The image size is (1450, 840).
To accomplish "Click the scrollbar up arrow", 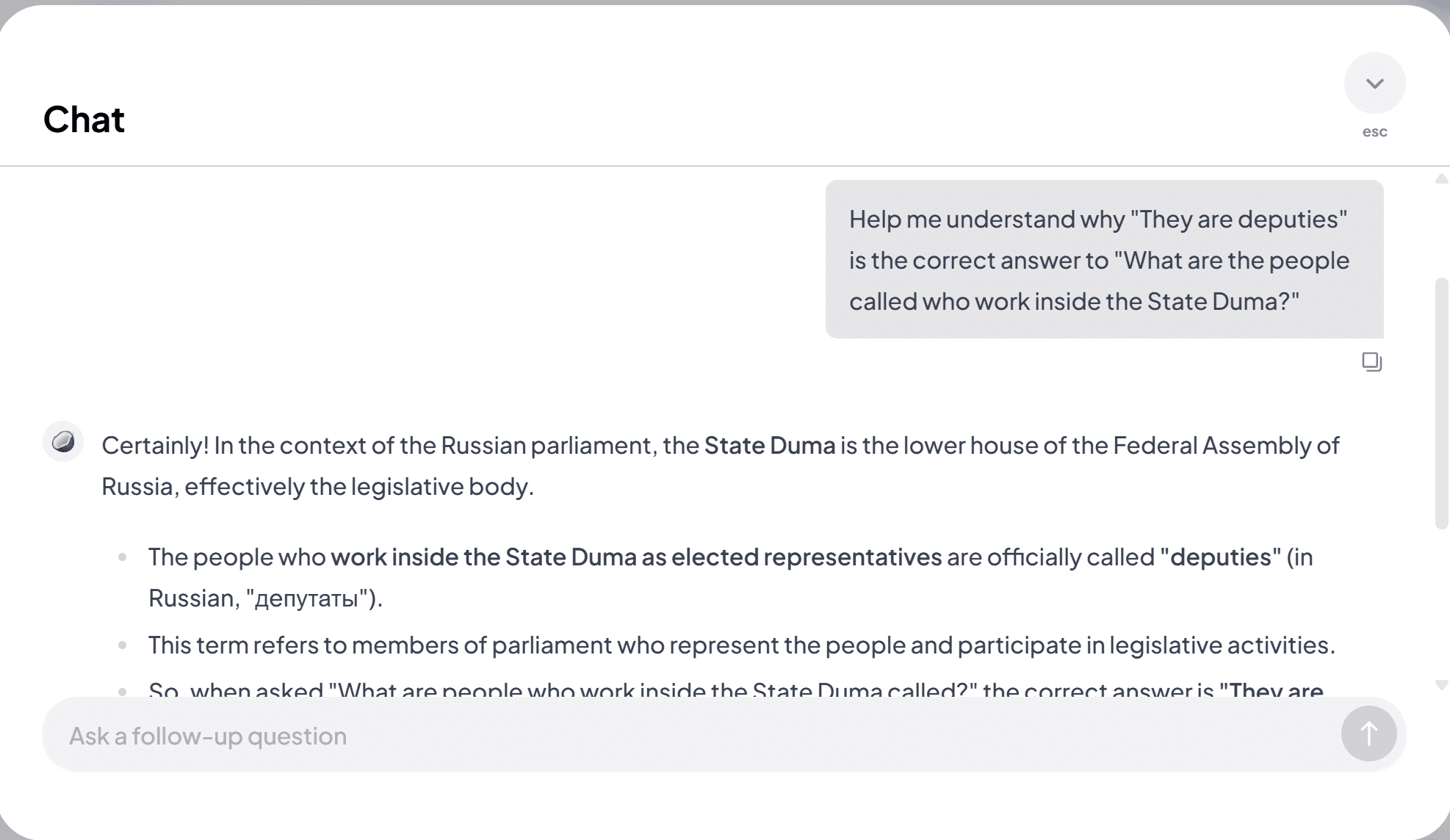I will tap(1441, 178).
